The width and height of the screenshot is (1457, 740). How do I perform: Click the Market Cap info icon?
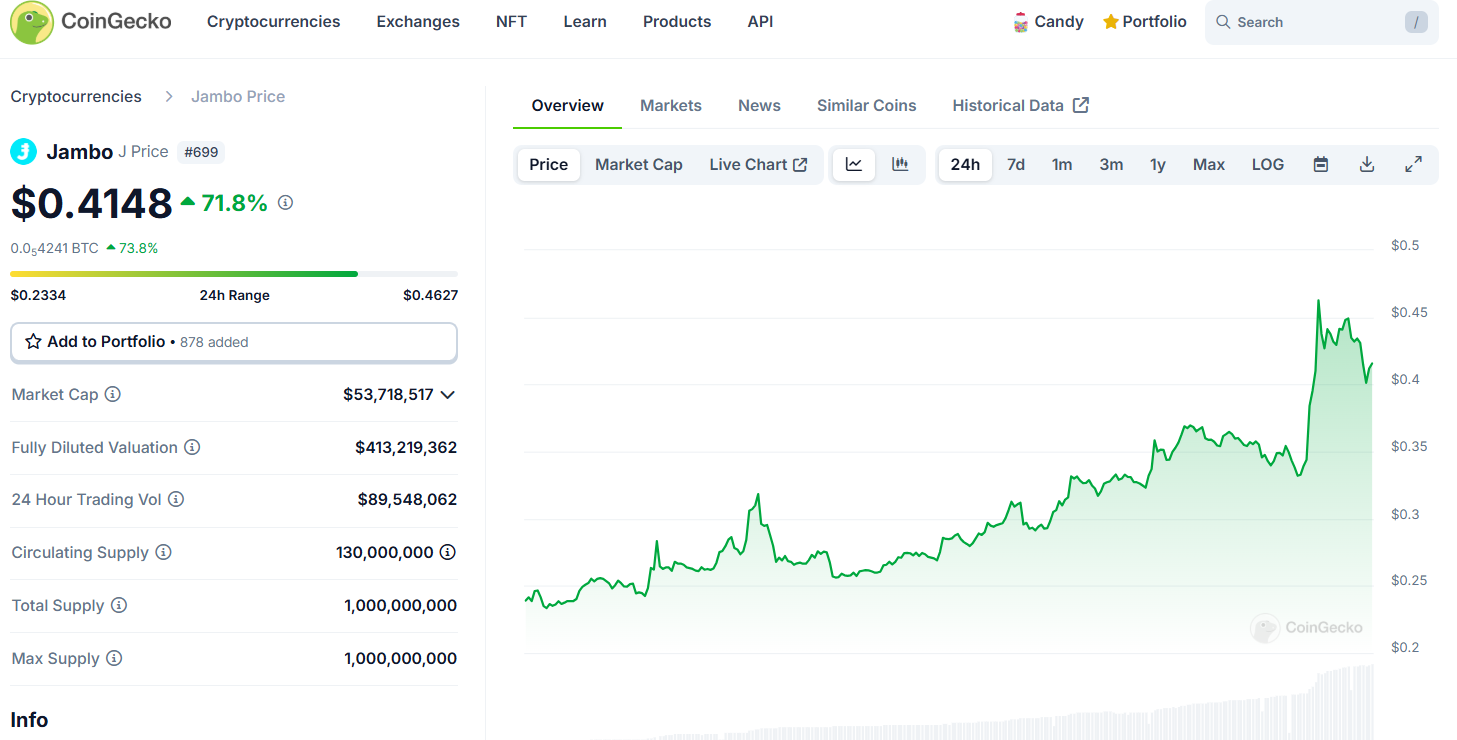click(113, 395)
